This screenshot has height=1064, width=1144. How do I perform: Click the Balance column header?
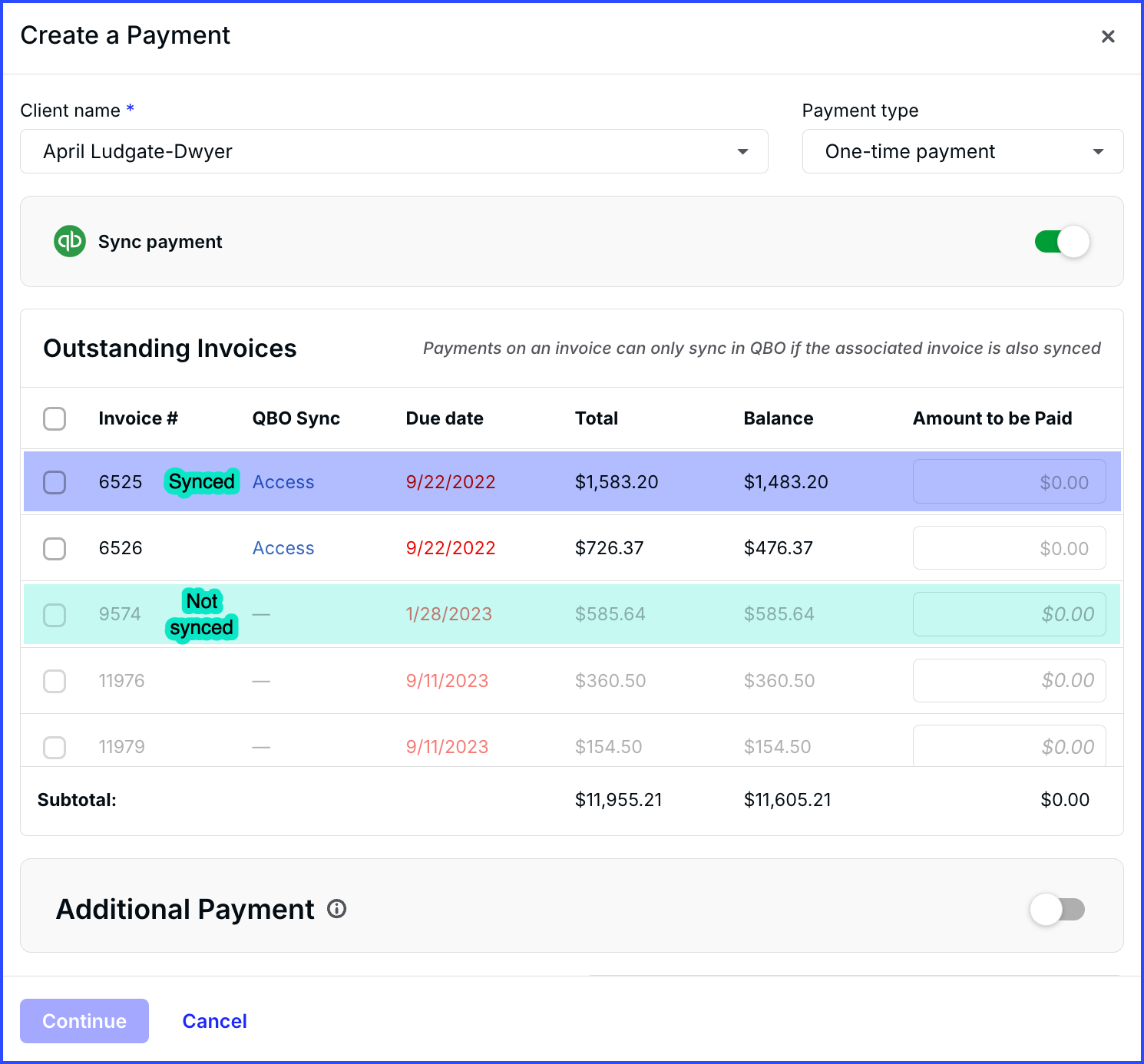click(x=779, y=418)
